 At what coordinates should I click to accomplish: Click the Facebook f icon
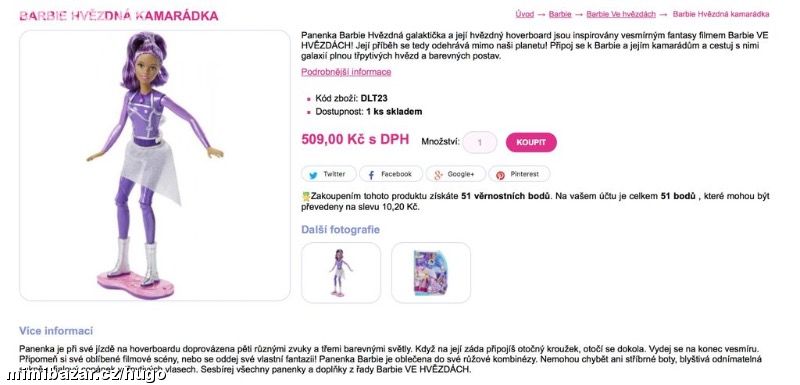tap(371, 175)
